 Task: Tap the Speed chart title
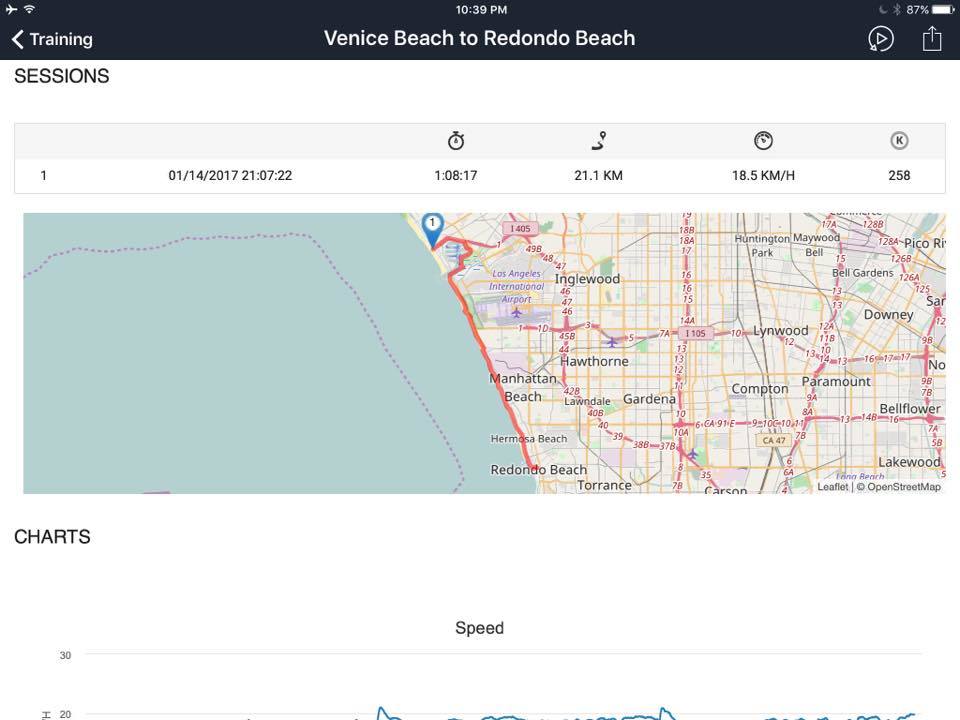pyautogui.click(x=479, y=628)
